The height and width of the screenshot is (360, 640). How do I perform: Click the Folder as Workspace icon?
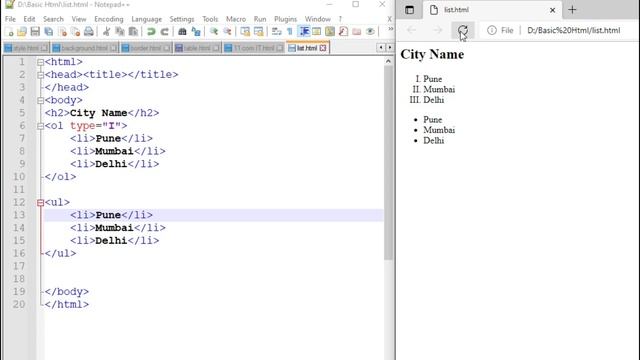pyautogui.click(x=356, y=31)
